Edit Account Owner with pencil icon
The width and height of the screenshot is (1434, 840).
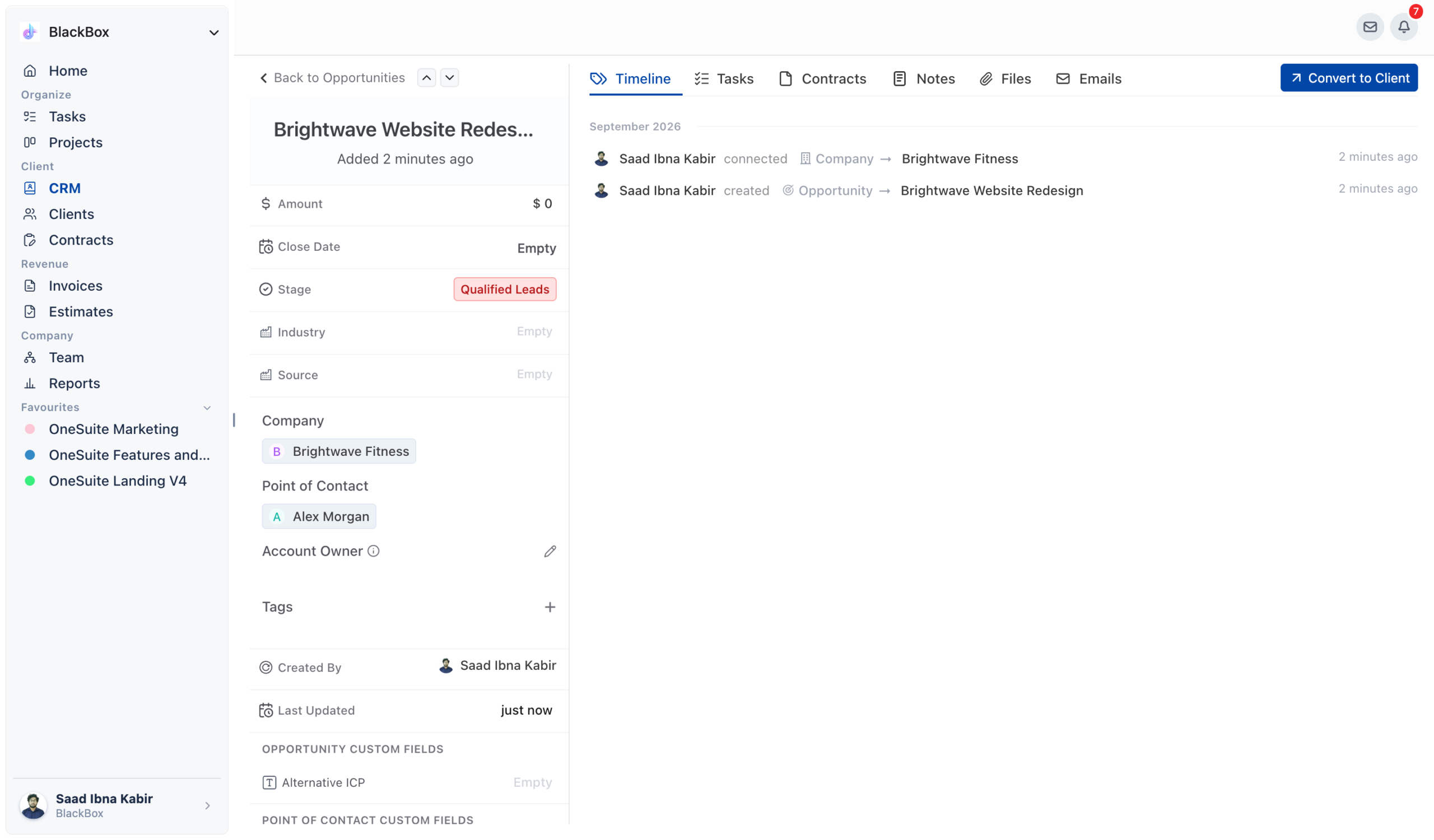[x=550, y=552]
